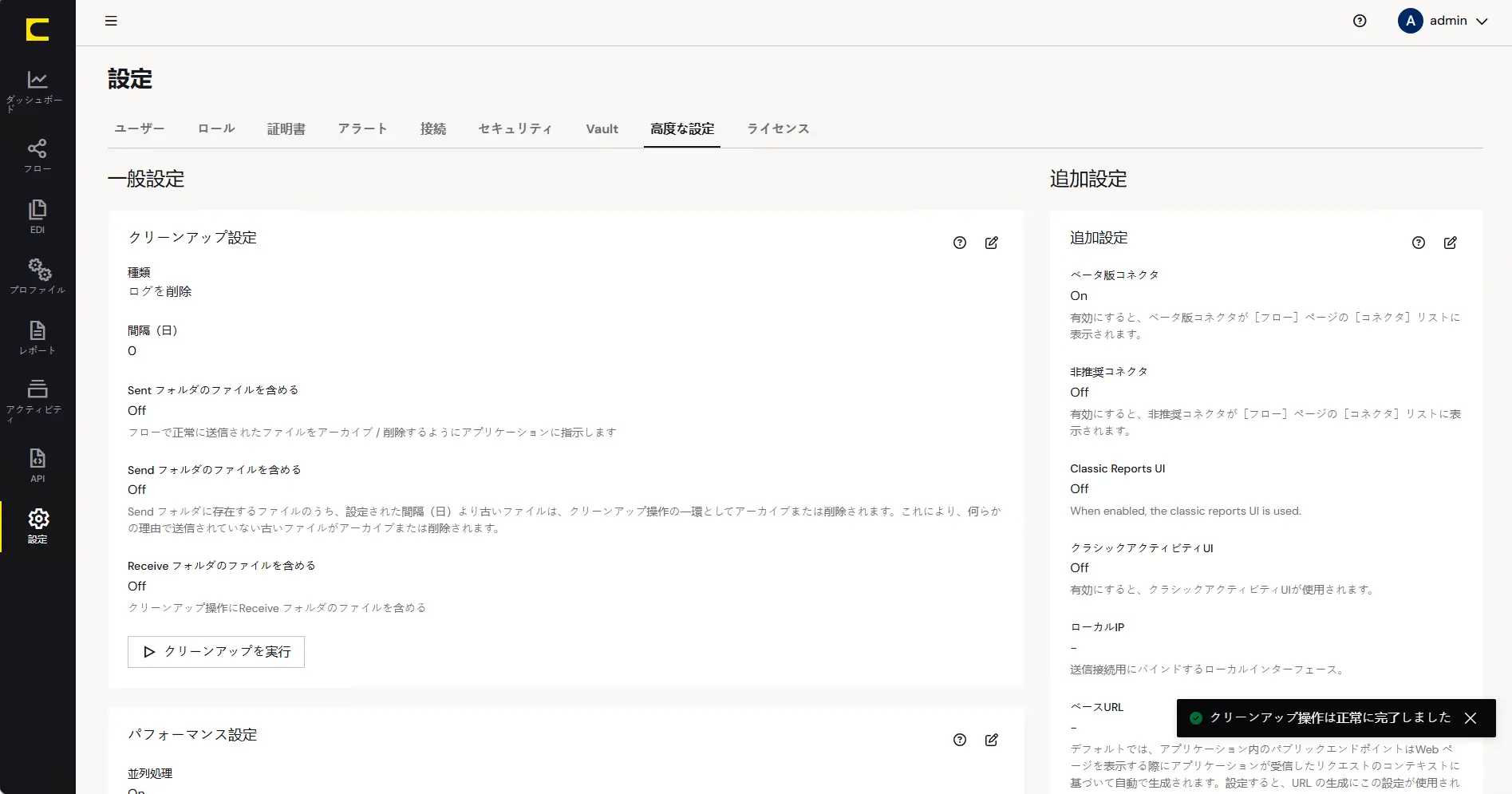Go to フロー in the sidebar
Screen dimensions: 1512x794
pyautogui.click(x=38, y=156)
